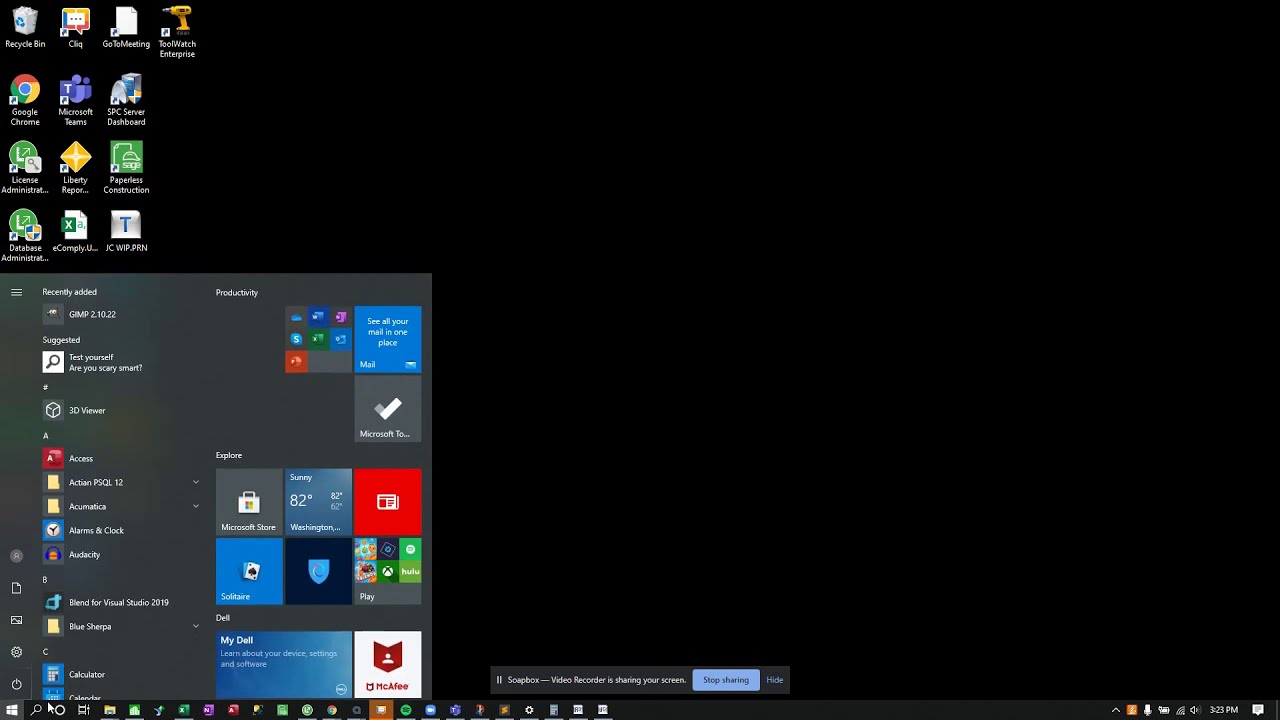
Task: Open the Office apps folder tile
Action: click(318, 339)
